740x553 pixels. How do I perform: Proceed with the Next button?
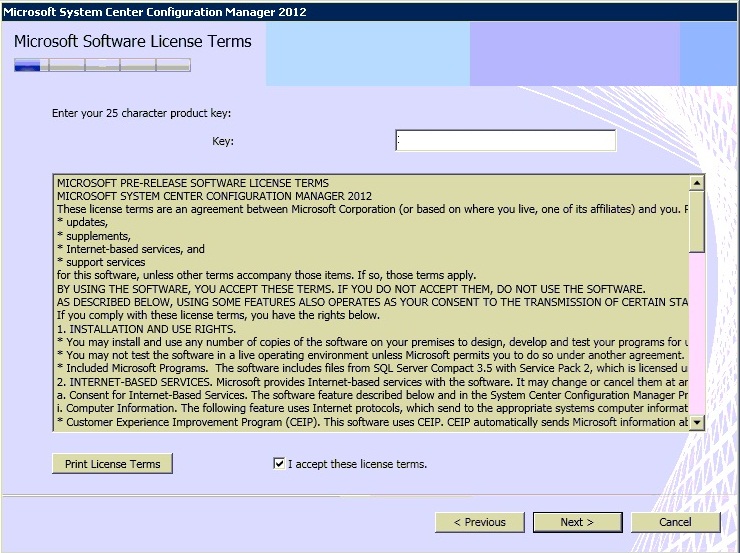pyautogui.click(x=578, y=522)
